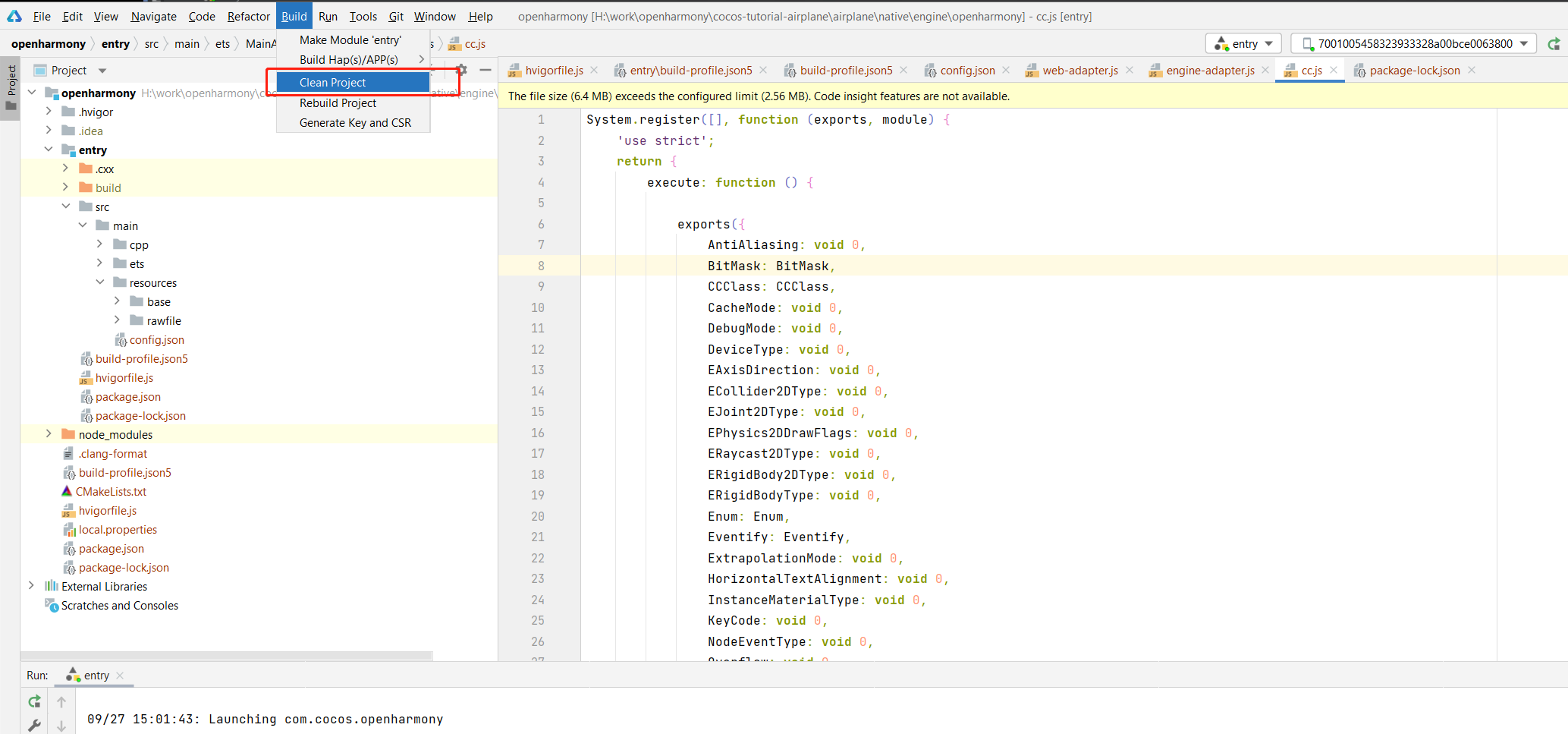The image size is (1568, 734).
Task: Expand the .idea folder
Action: coord(49,131)
